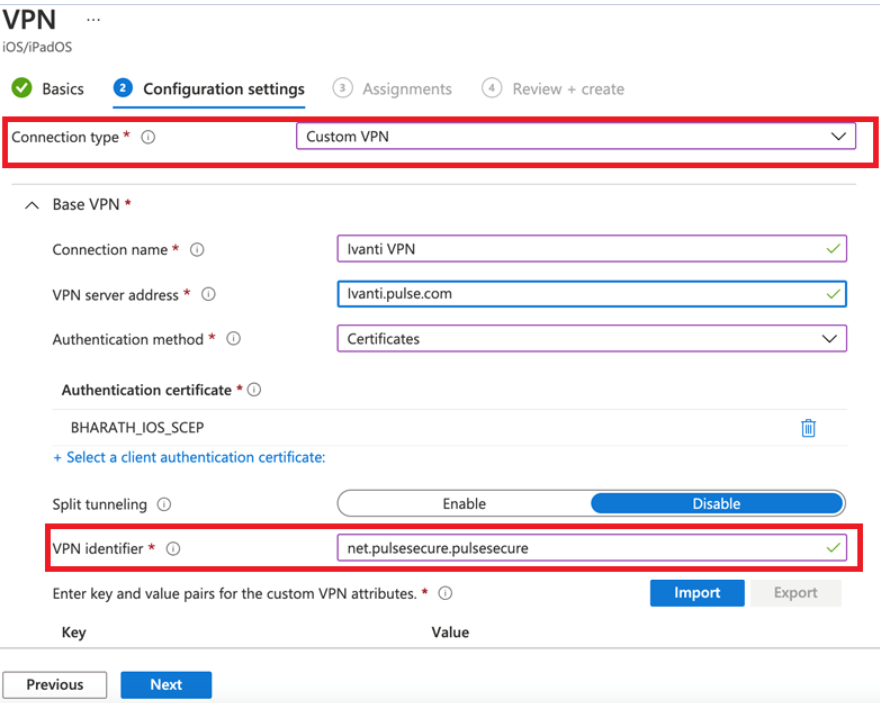Click info icon beside Connection name
The width and height of the screenshot is (880, 703).
(x=197, y=250)
